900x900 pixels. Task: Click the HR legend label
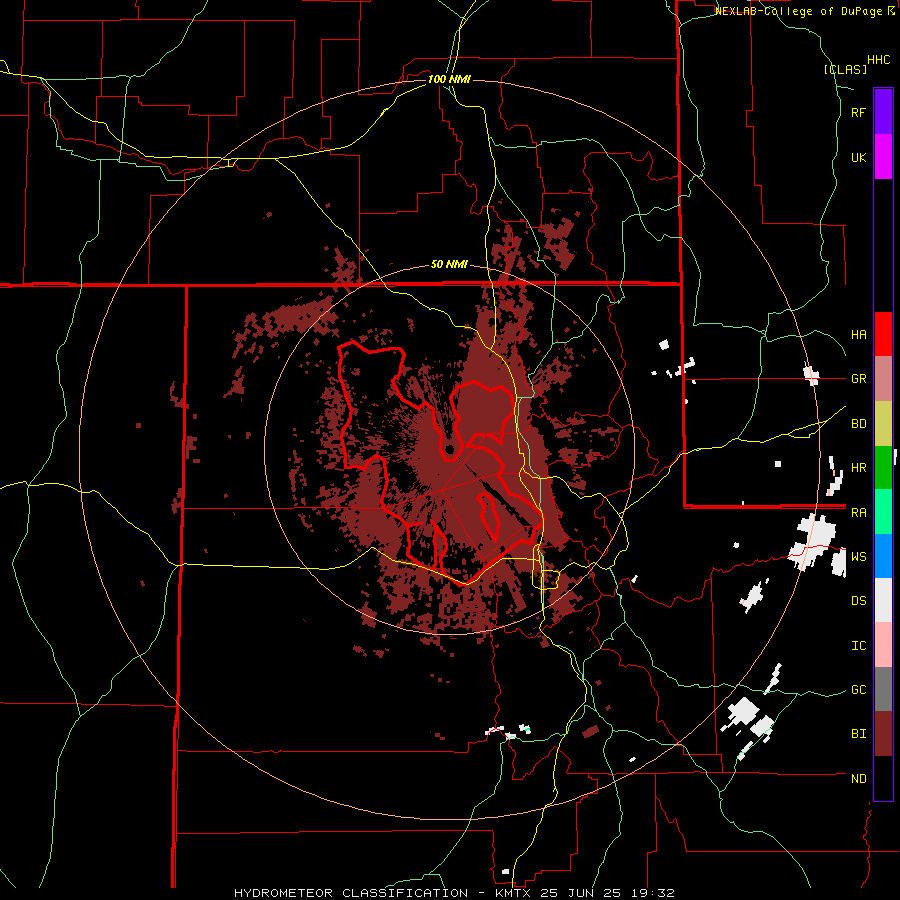pyautogui.click(x=858, y=468)
